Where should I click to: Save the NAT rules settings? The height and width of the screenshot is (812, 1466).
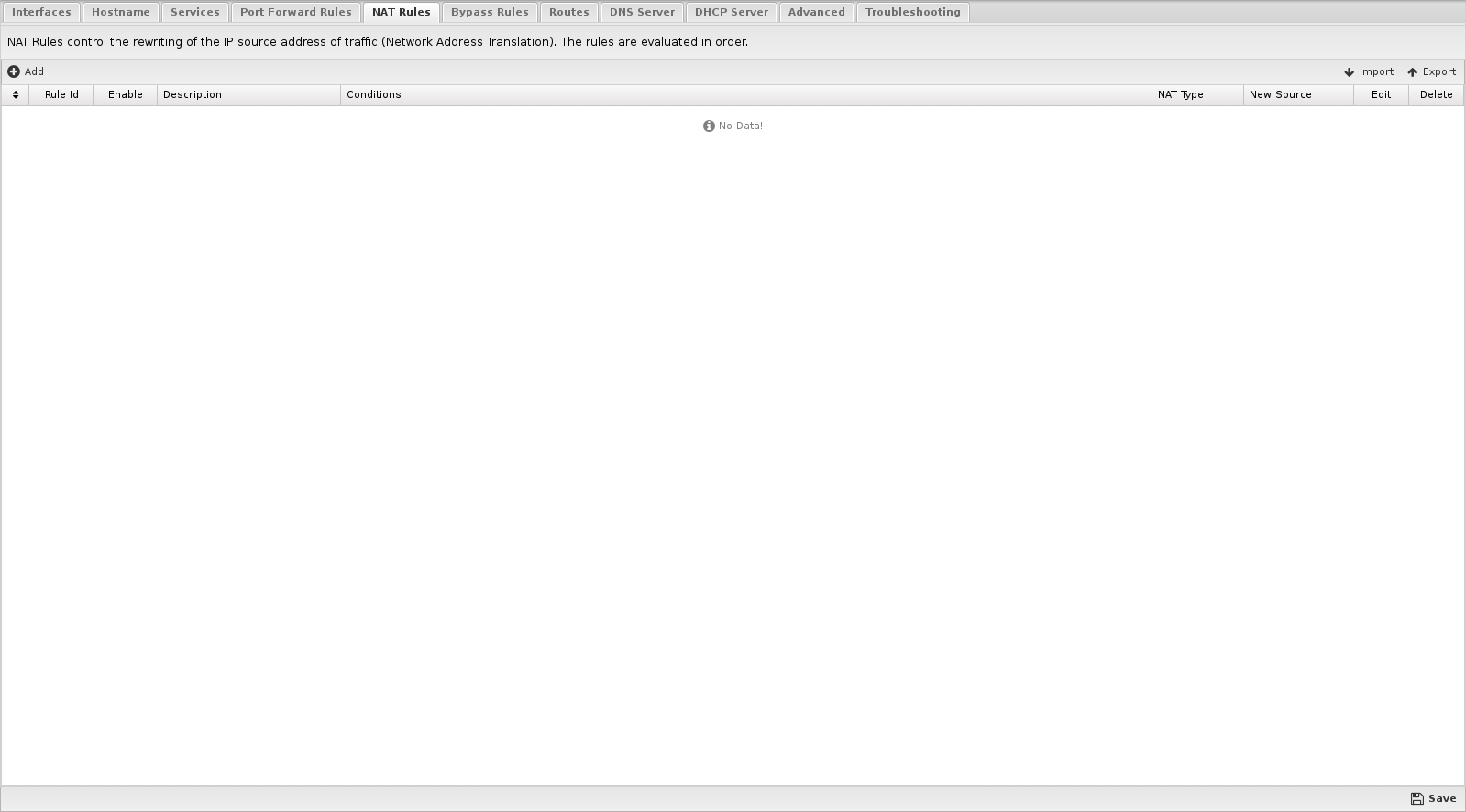[1434, 798]
